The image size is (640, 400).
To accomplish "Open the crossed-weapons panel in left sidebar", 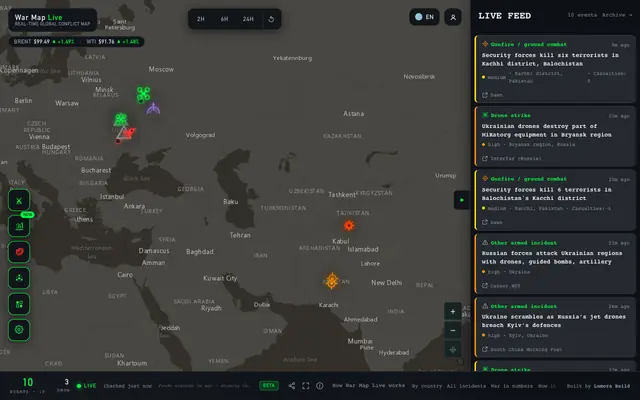I will click(19, 200).
